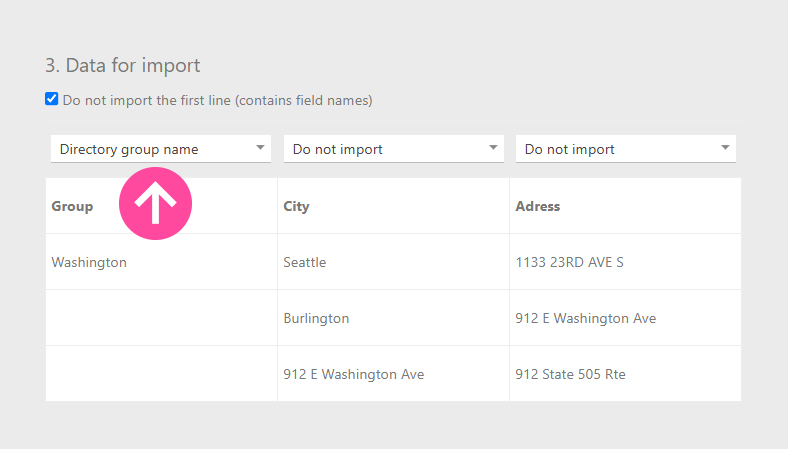This screenshot has height=449, width=788.
Task: Click the 'Washington' group cell
Action: (89, 262)
